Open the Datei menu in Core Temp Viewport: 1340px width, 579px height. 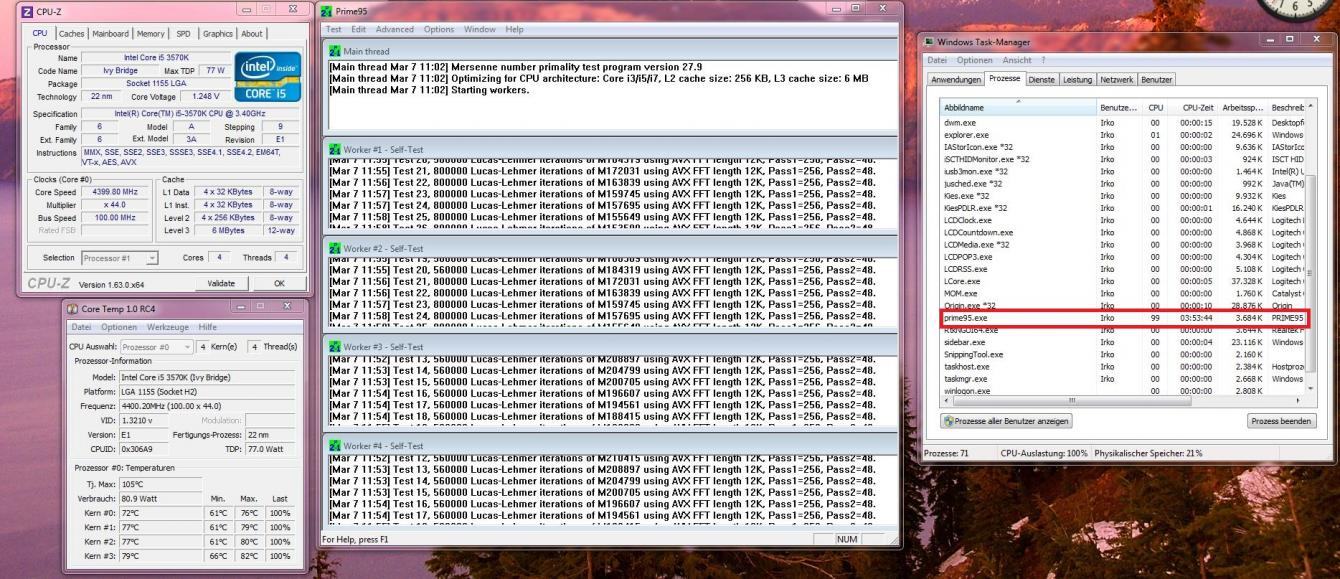click(x=82, y=327)
